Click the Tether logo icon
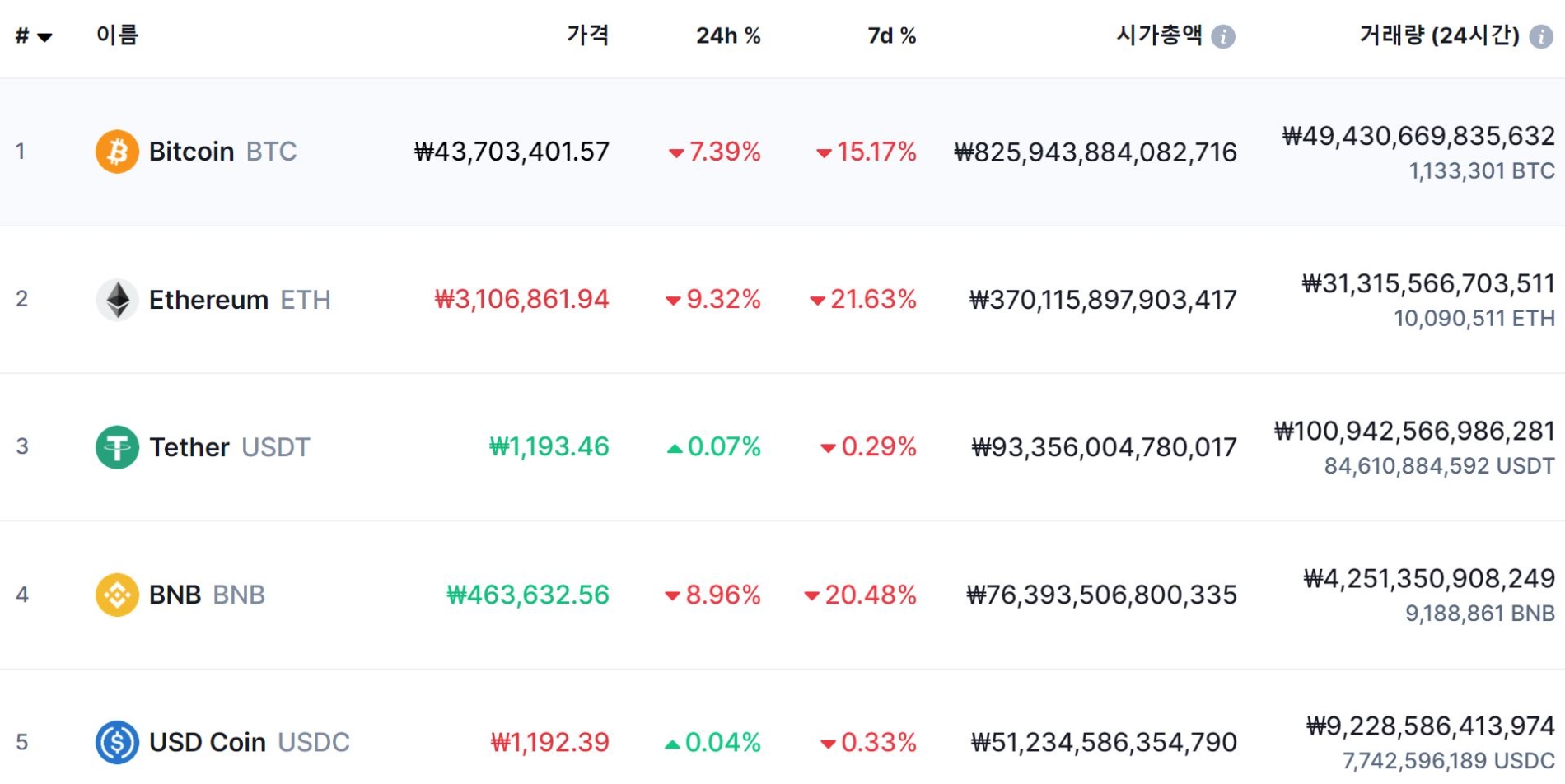Screen dimensions: 1565x784 click(x=118, y=447)
